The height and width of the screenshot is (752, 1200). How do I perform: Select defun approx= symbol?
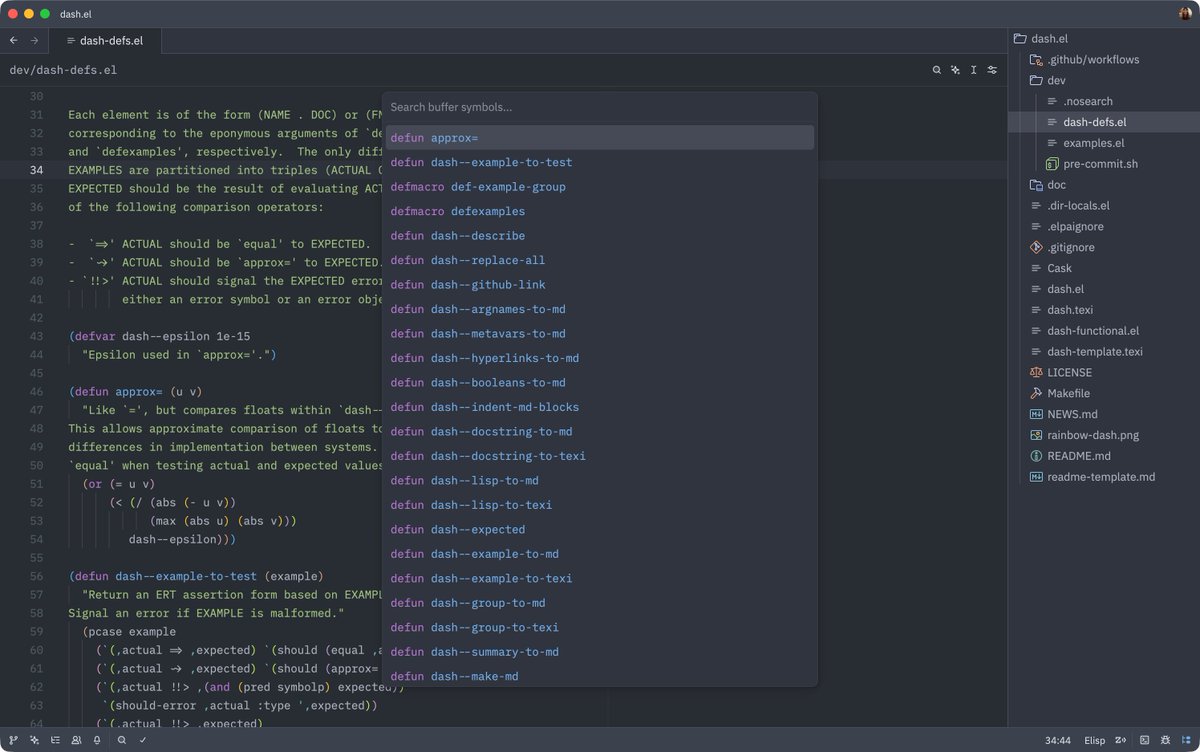(x=600, y=138)
